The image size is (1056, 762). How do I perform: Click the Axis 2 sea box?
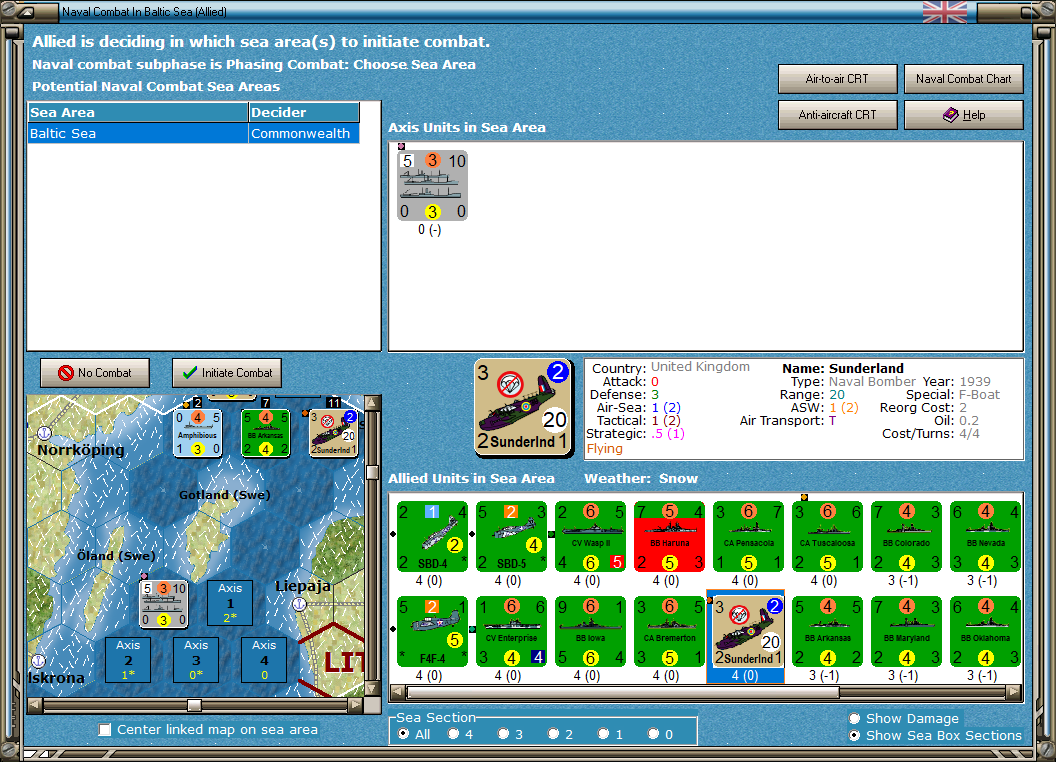coord(128,660)
